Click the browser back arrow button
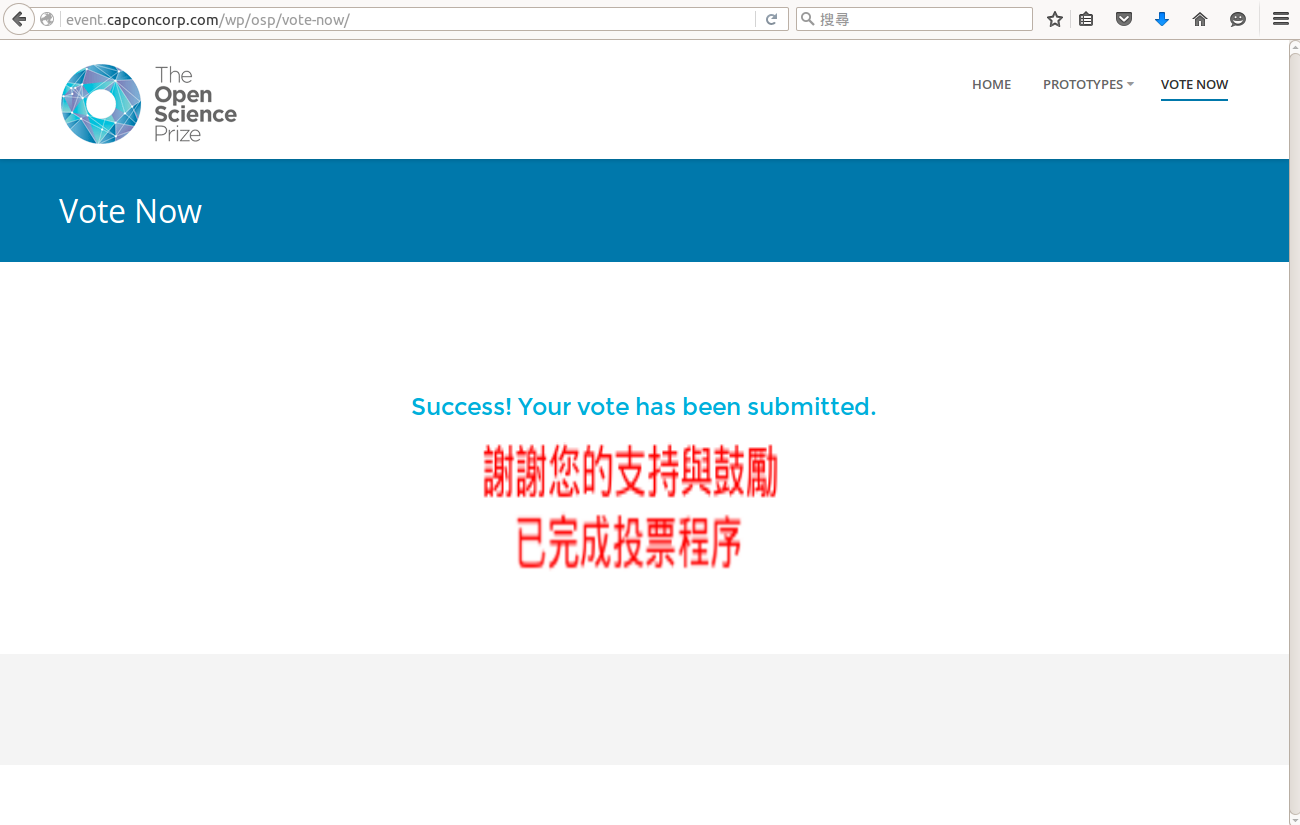The height and width of the screenshot is (825, 1300). pyautogui.click(x=19, y=19)
